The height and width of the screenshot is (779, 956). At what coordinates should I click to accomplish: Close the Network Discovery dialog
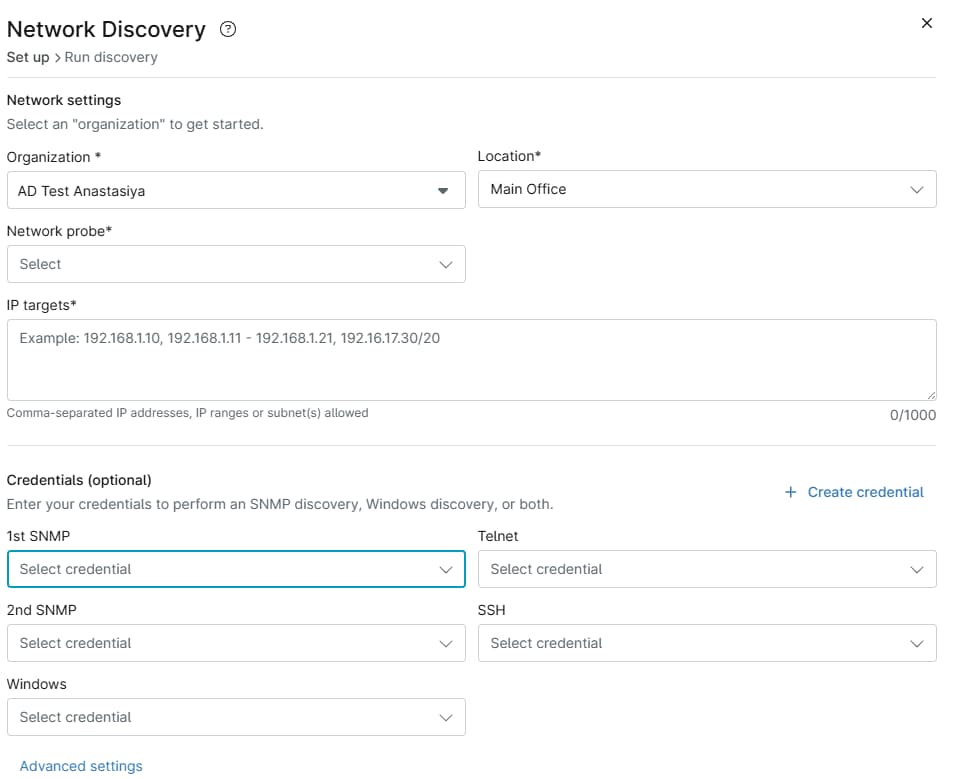pyautogui.click(x=926, y=22)
